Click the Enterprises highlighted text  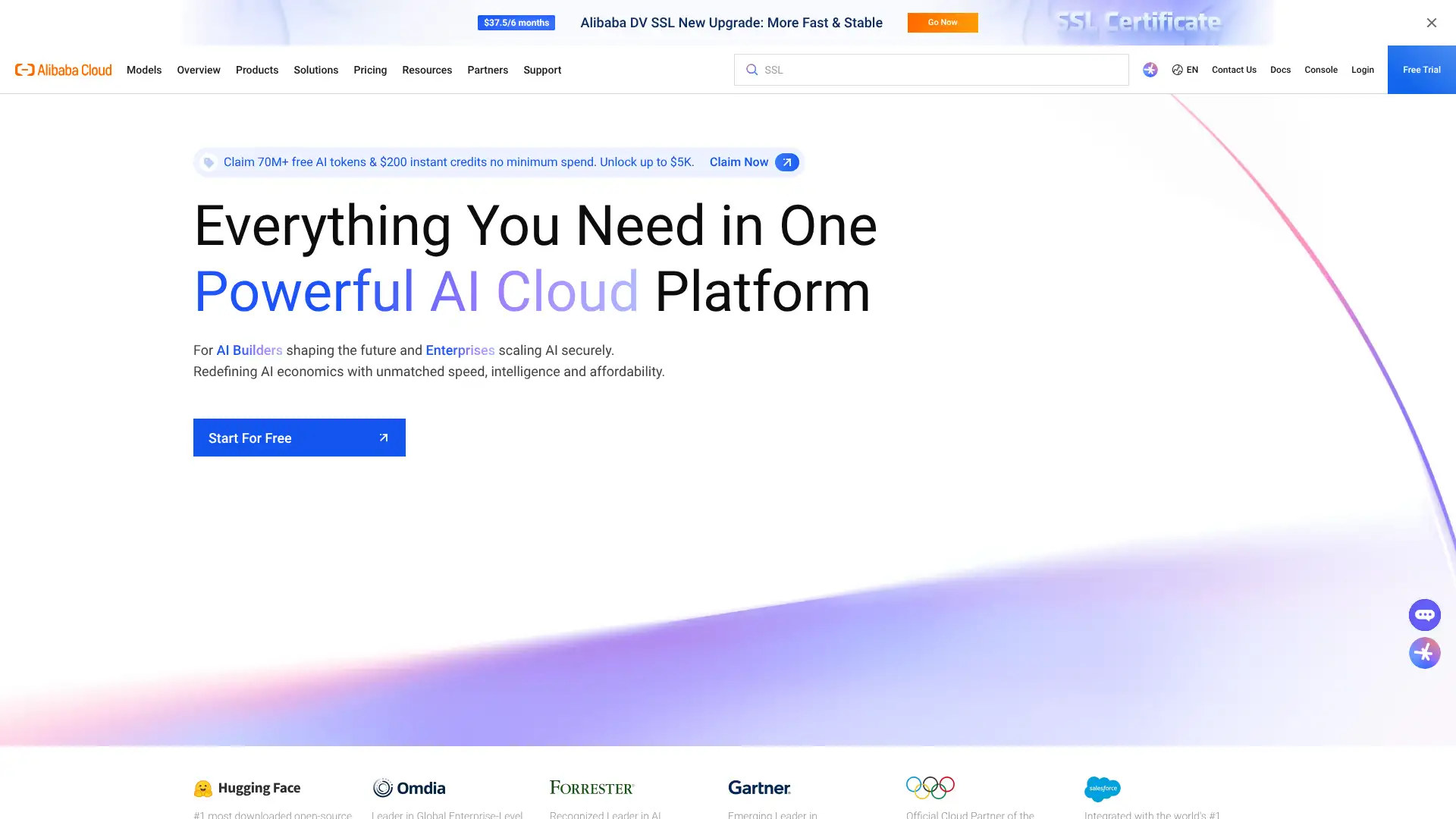[460, 350]
